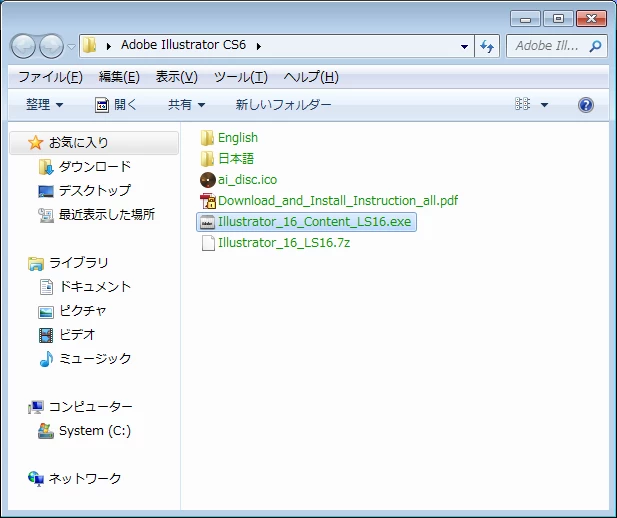
Task: Open the 共有 dropdown
Action: click(x=187, y=105)
